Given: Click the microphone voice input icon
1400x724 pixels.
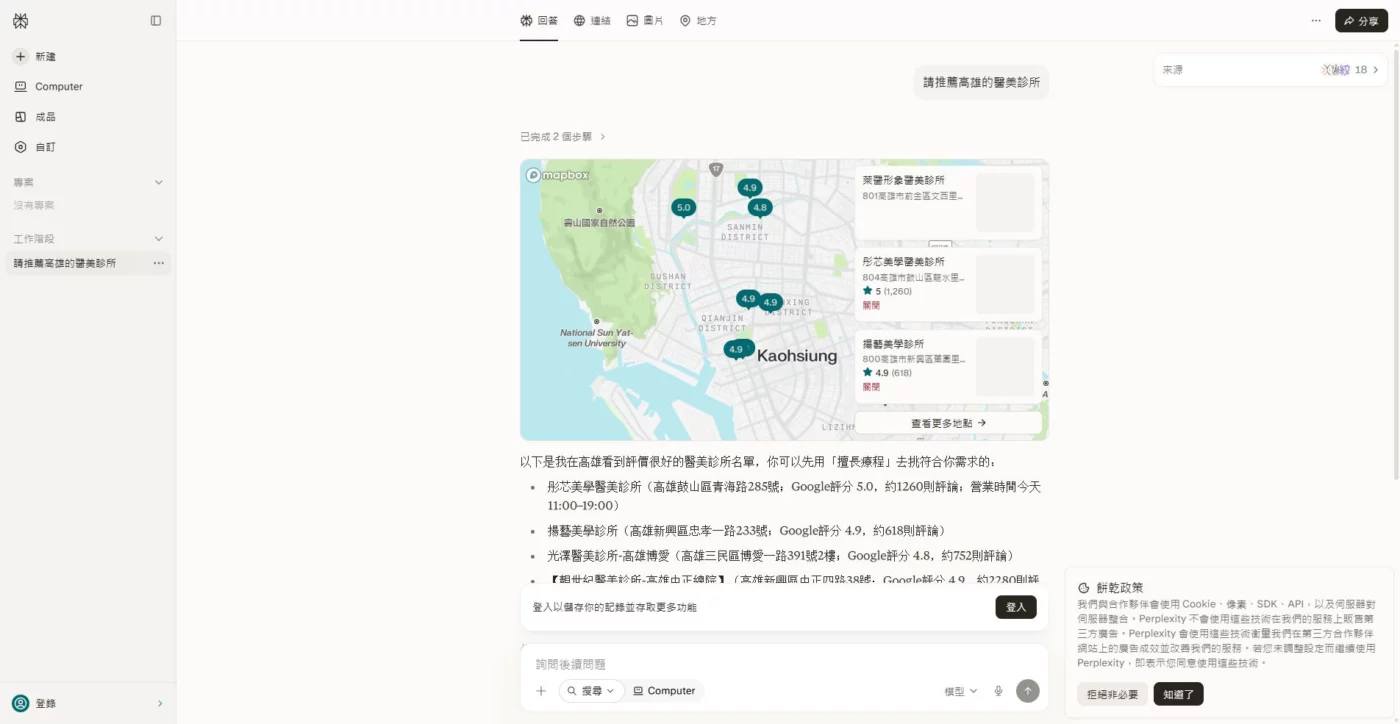Looking at the screenshot, I should click(998, 691).
